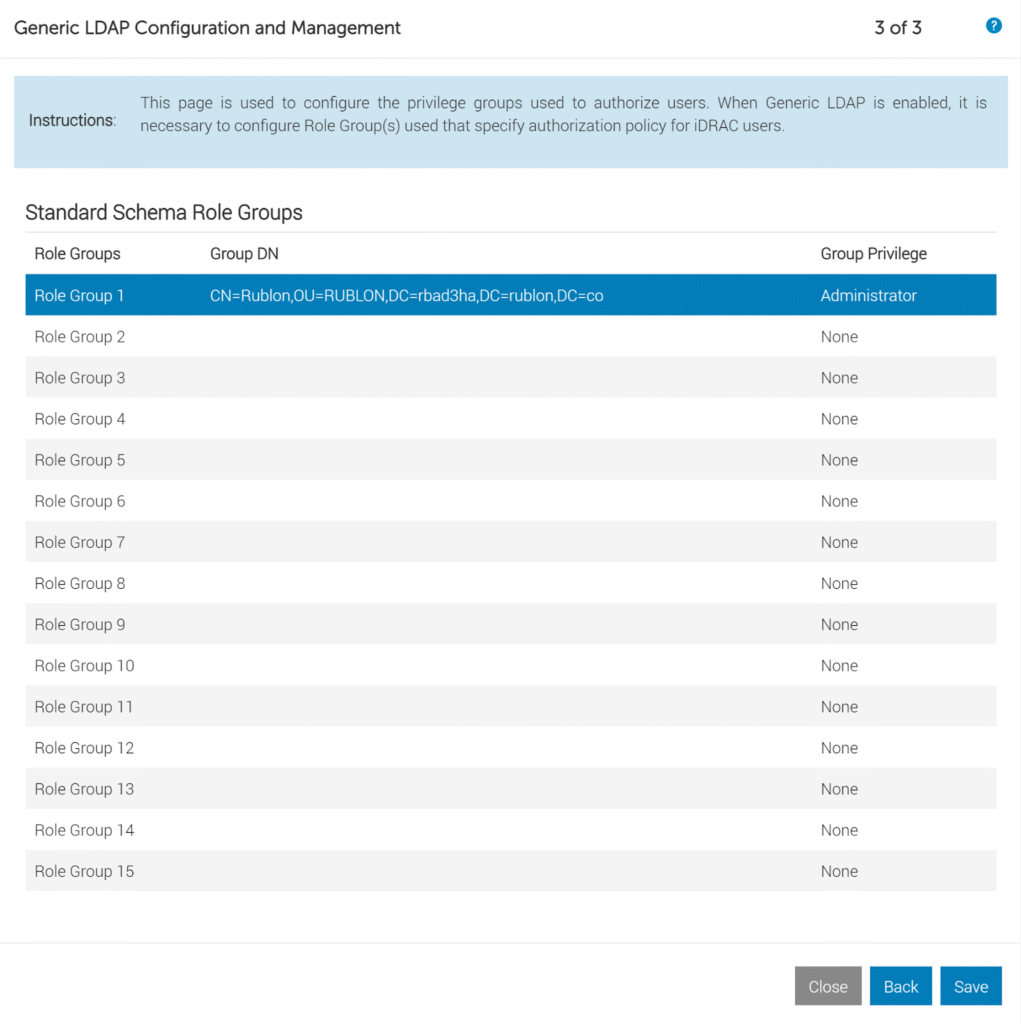Close the Generic LDAP configuration dialog

pos(828,985)
